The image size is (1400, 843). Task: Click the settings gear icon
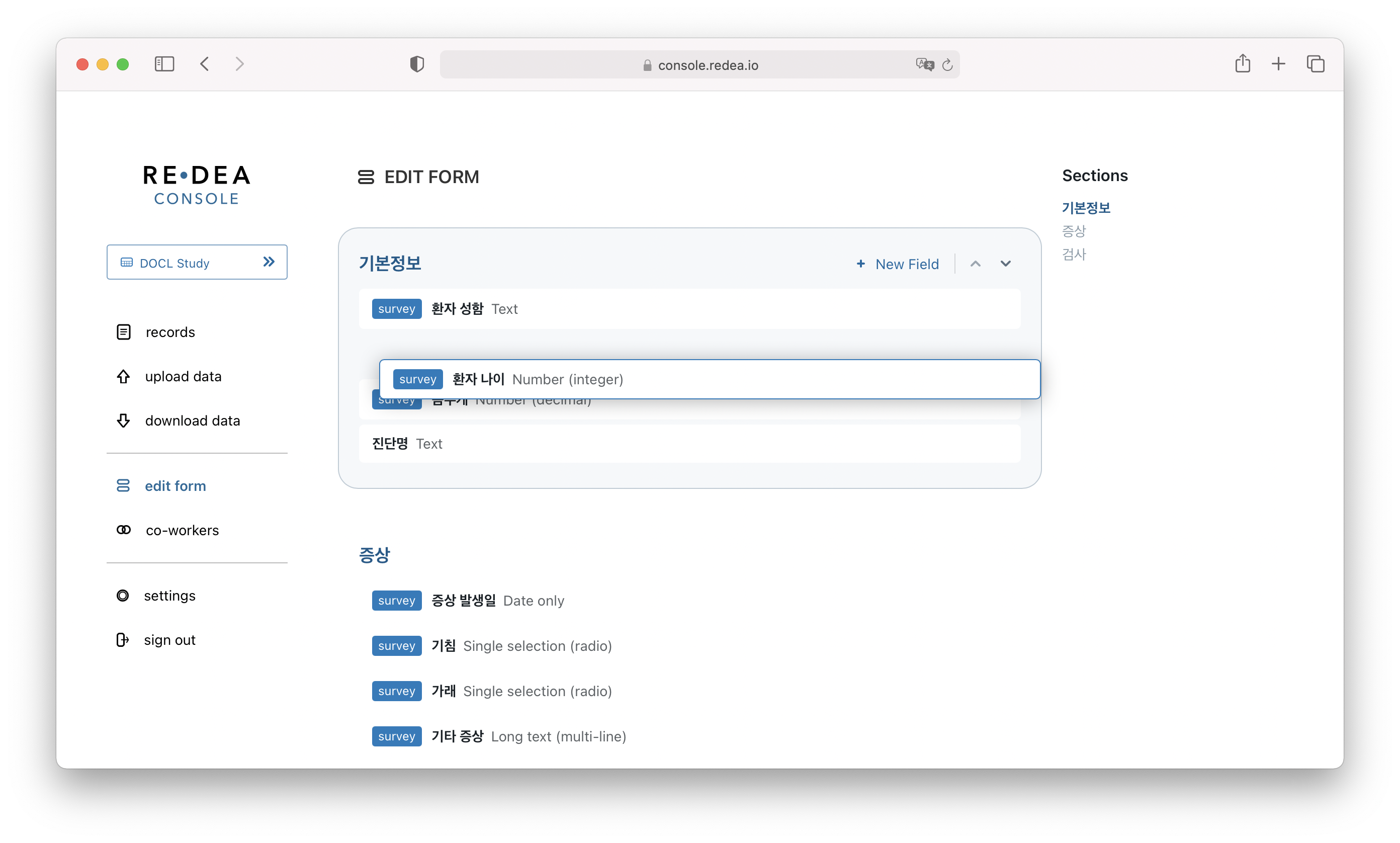click(123, 596)
